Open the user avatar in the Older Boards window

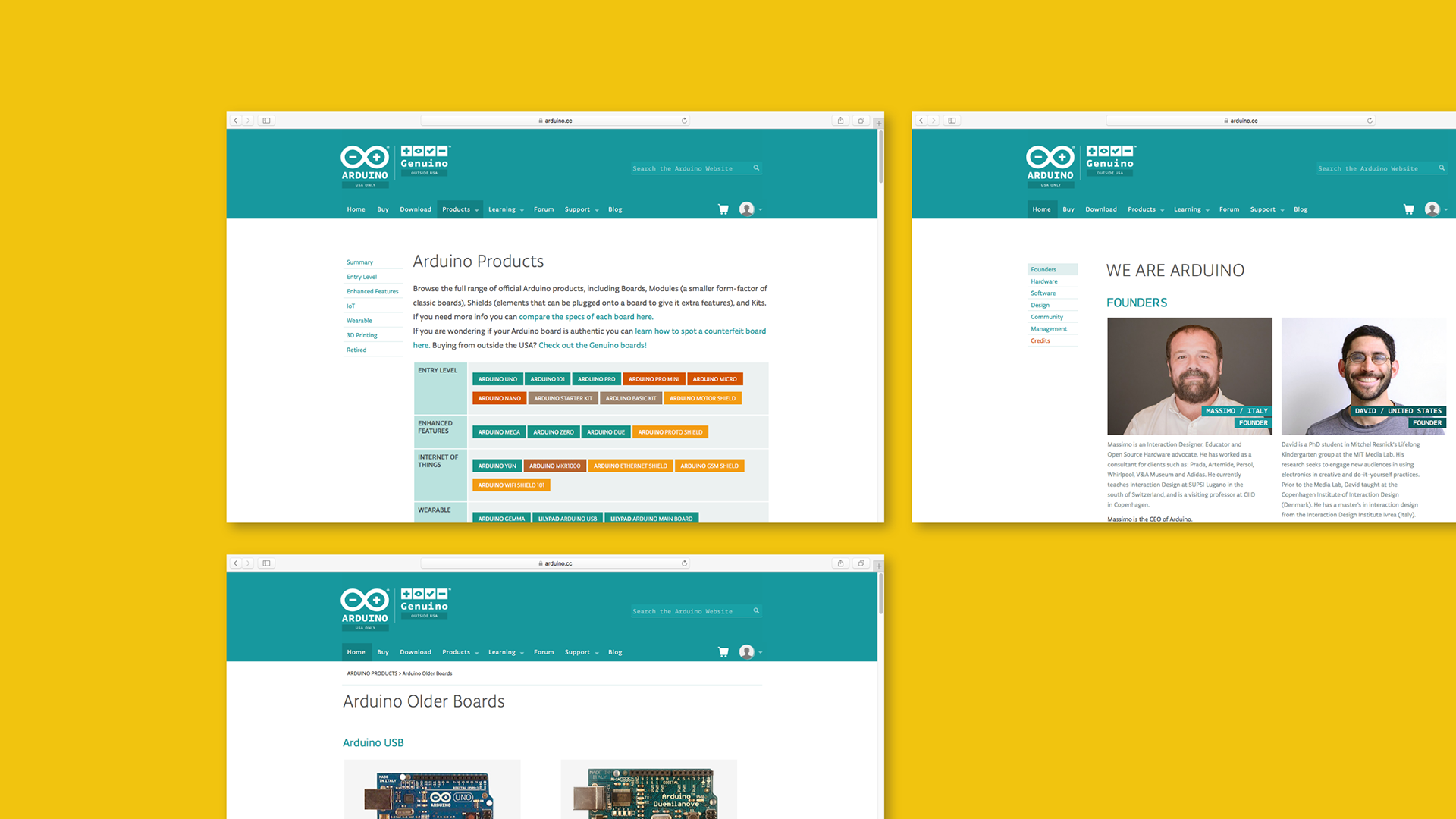click(x=747, y=652)
